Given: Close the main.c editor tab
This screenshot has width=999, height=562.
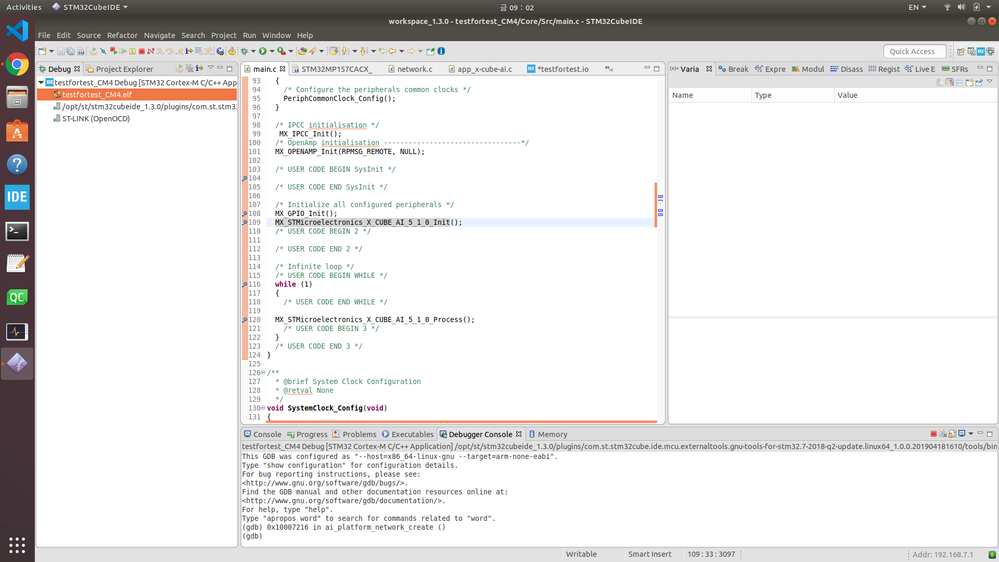Looking at the screenshot, I should pos(282,69).
